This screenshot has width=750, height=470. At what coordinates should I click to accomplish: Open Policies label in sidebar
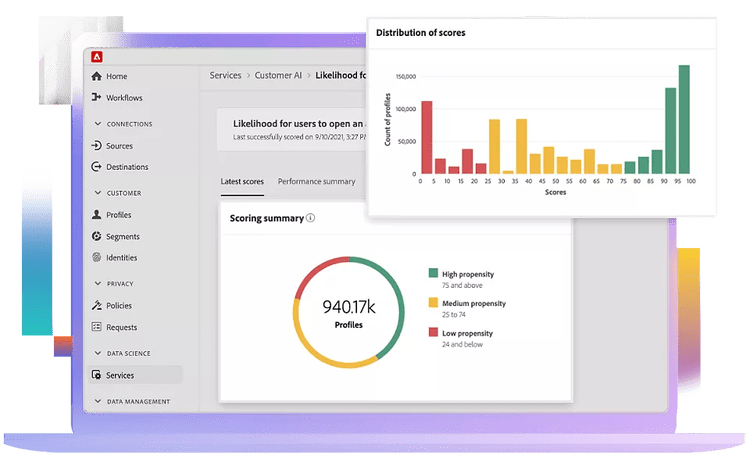(x=119, y=306)
